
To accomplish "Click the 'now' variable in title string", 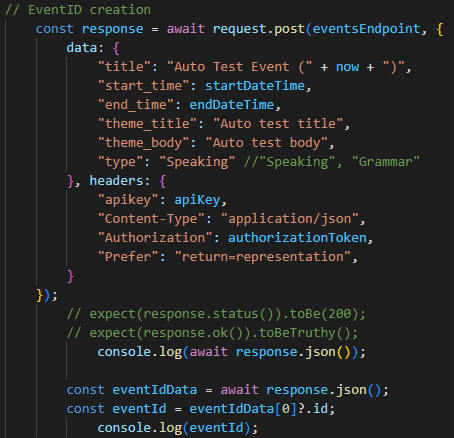I will coord(347,67).
